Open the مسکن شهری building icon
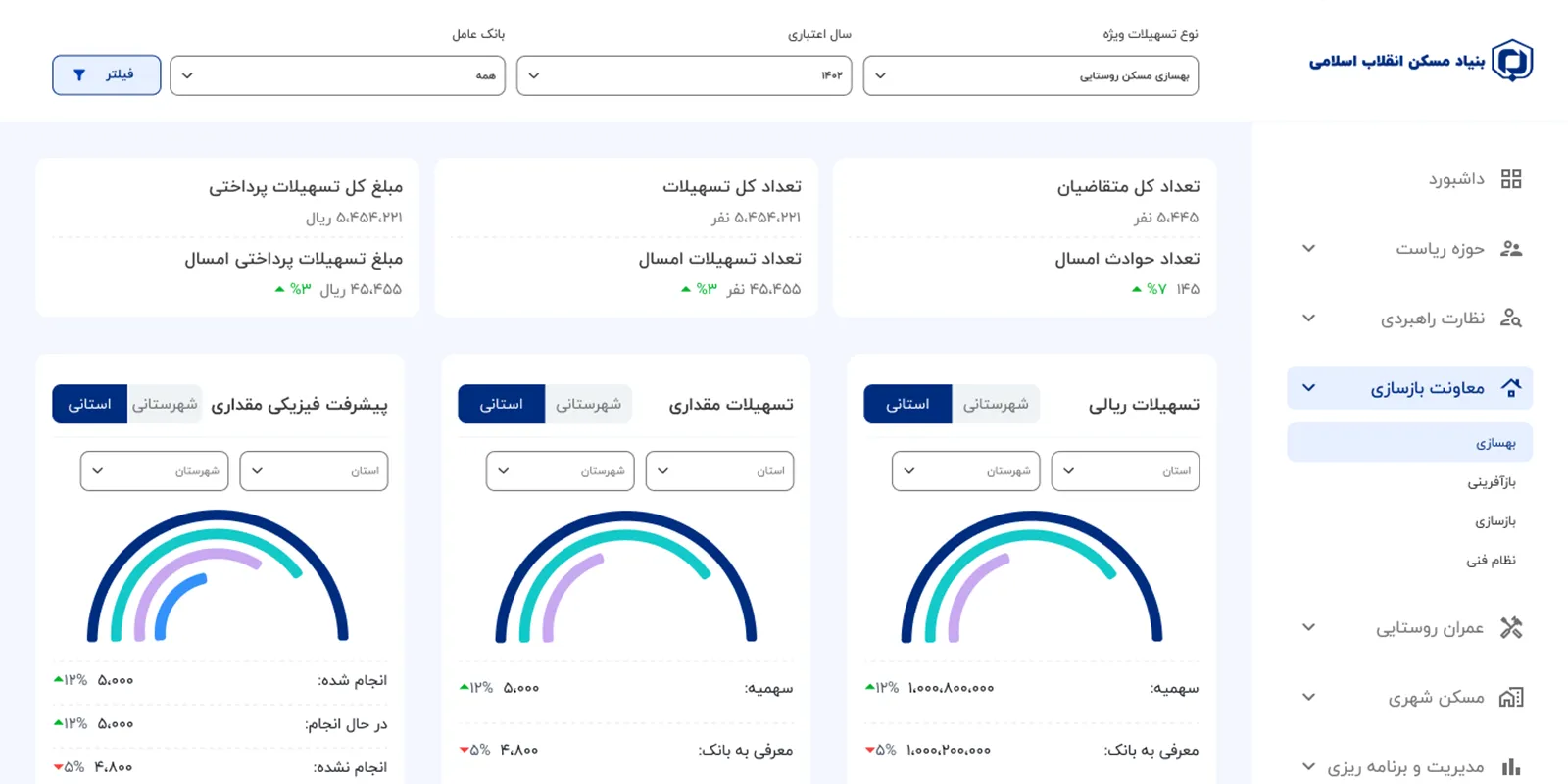Image resolution: width=1568 pixels, height=784 pixels. pyautogui.click(x=1511, y=697)
